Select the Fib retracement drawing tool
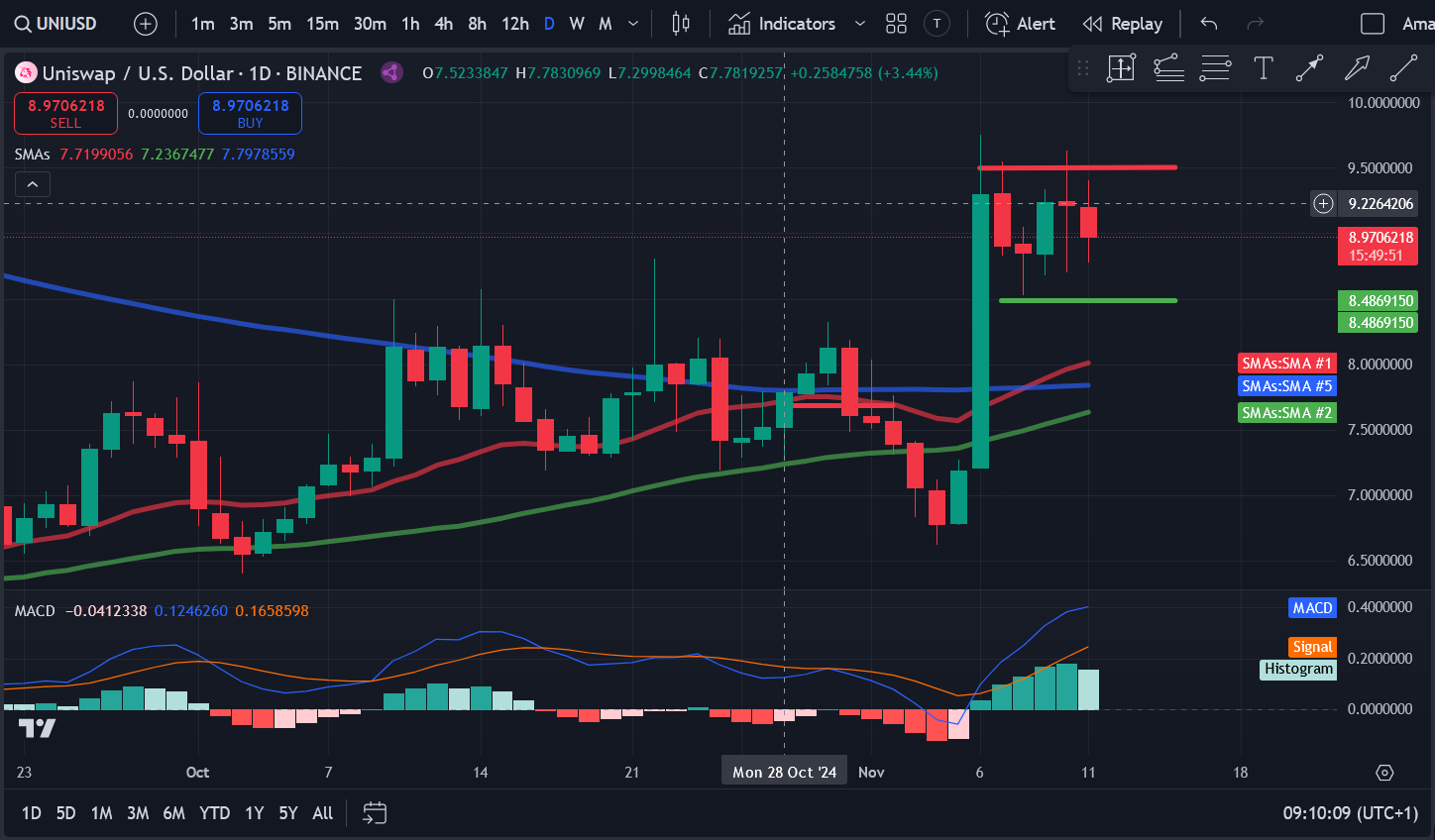Image resolution: width=1435 pixels, height=840 pixels. 1168,68
